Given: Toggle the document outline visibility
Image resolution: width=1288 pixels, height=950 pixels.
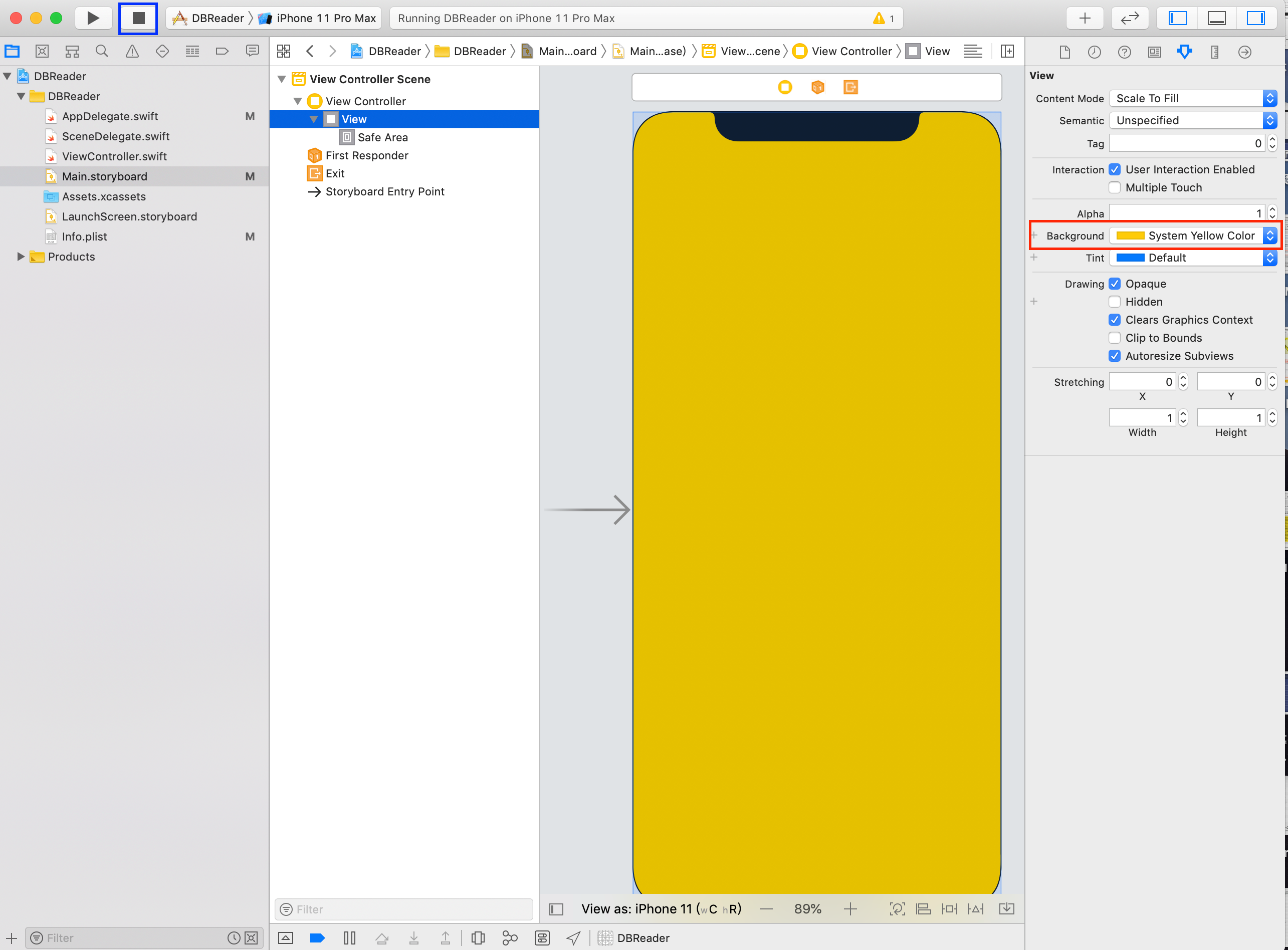Looking at the screenshot, I should pyautogui.click(x=556, y=909).
